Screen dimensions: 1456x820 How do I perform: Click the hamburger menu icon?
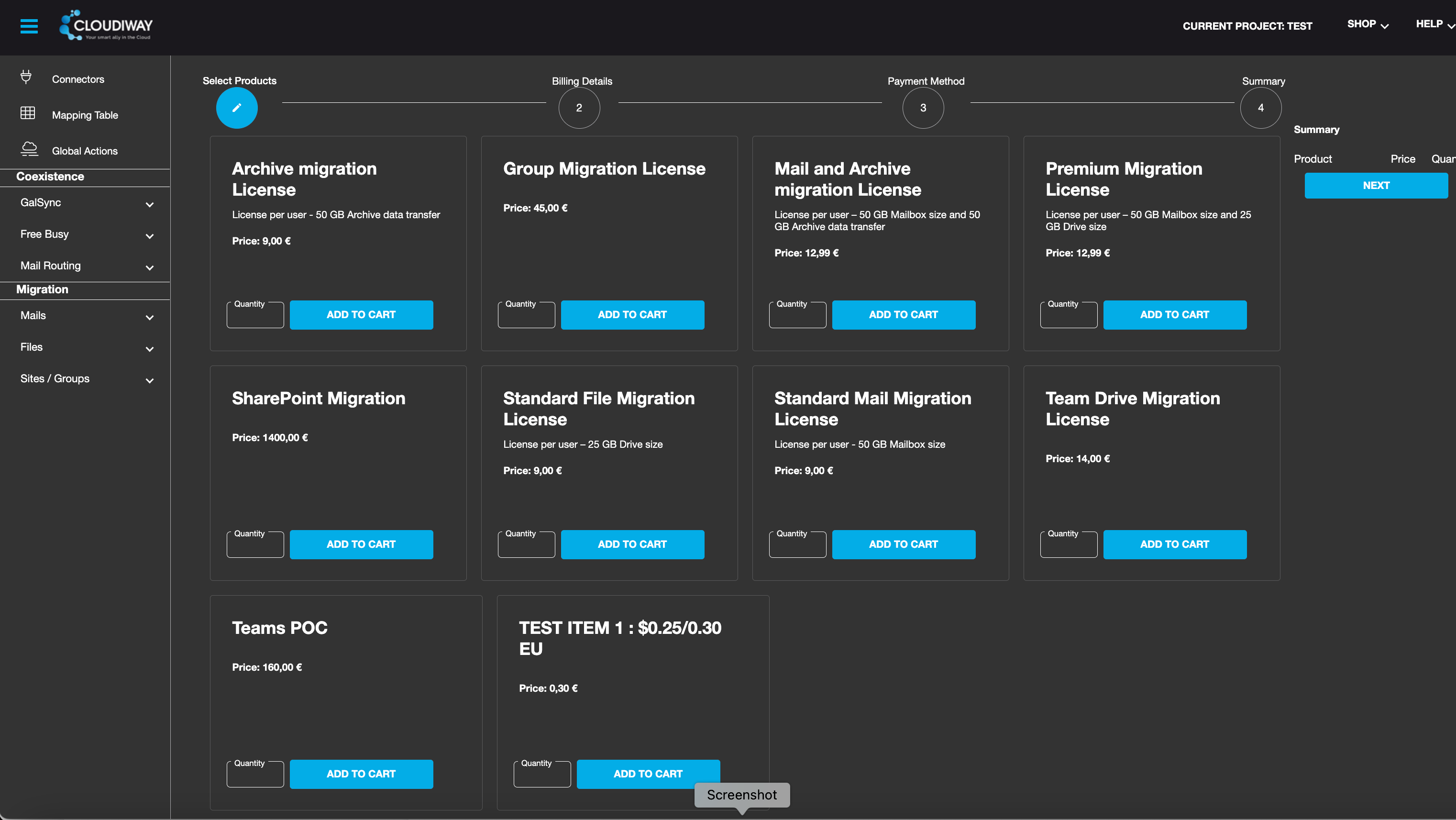pyautogui.click(x=29, y=26)
